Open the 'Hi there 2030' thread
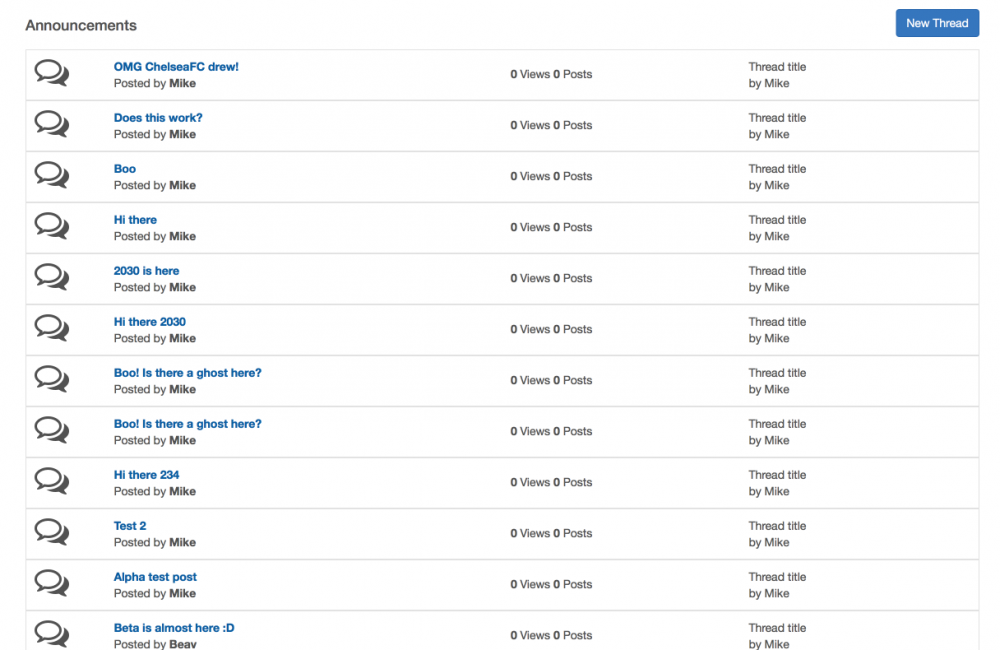 point(150,321)
